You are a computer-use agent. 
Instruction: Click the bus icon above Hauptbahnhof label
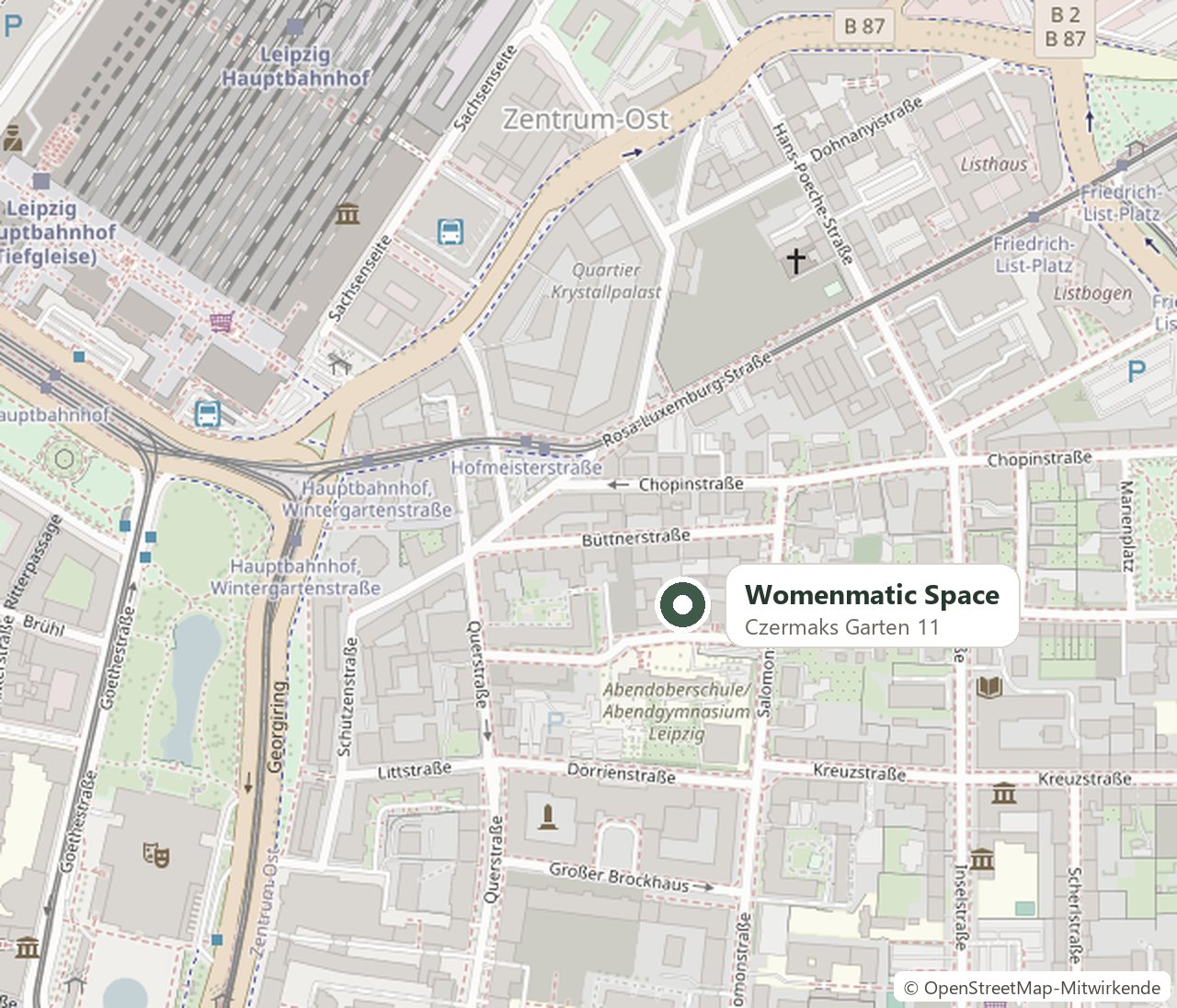(x=208, y=413)
